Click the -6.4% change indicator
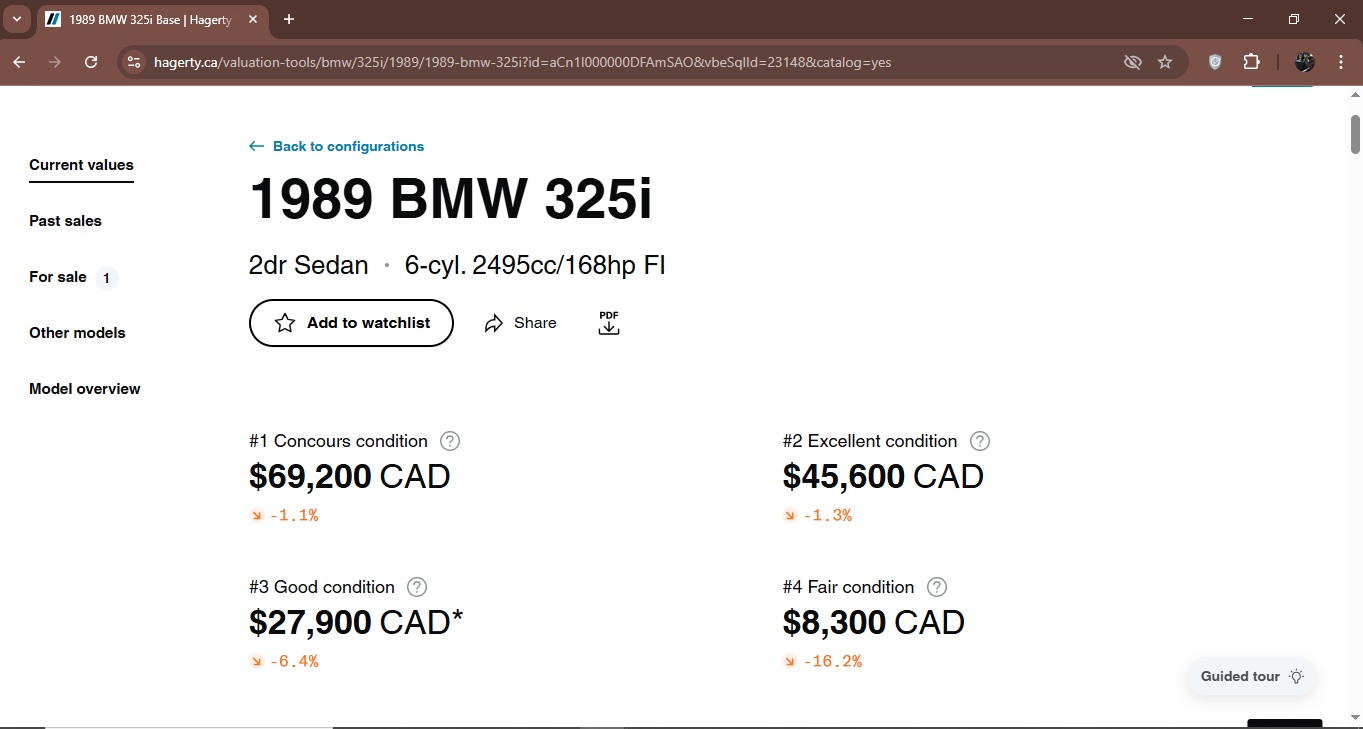1363x729 pixels. (284, 662)
